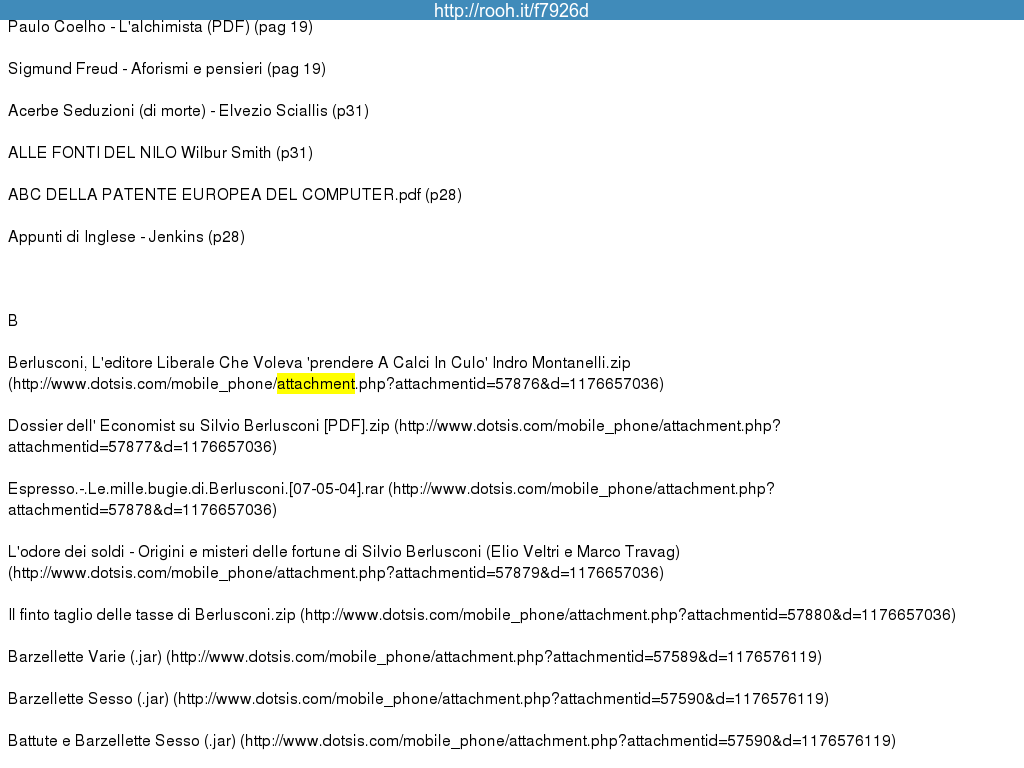Click the rooh.it URL in the header bar

511,10
